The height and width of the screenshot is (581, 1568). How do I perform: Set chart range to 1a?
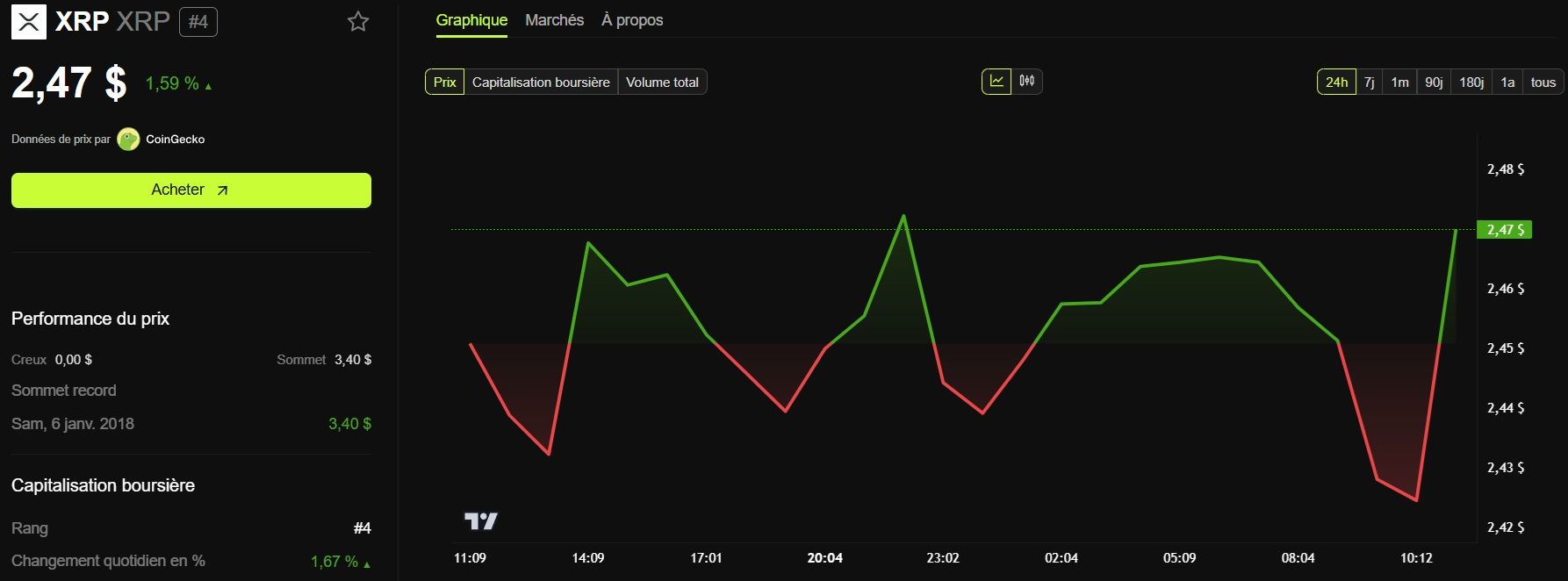pyautogui.click(x=1507, y=82)
